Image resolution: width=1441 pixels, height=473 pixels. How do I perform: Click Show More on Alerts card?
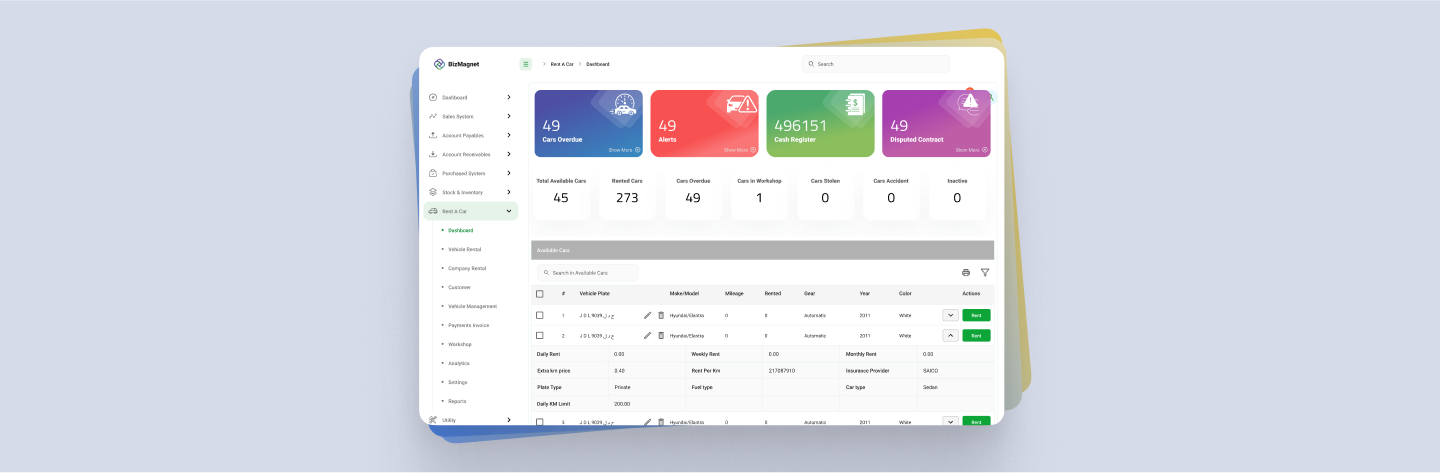(x=740, y=150)
